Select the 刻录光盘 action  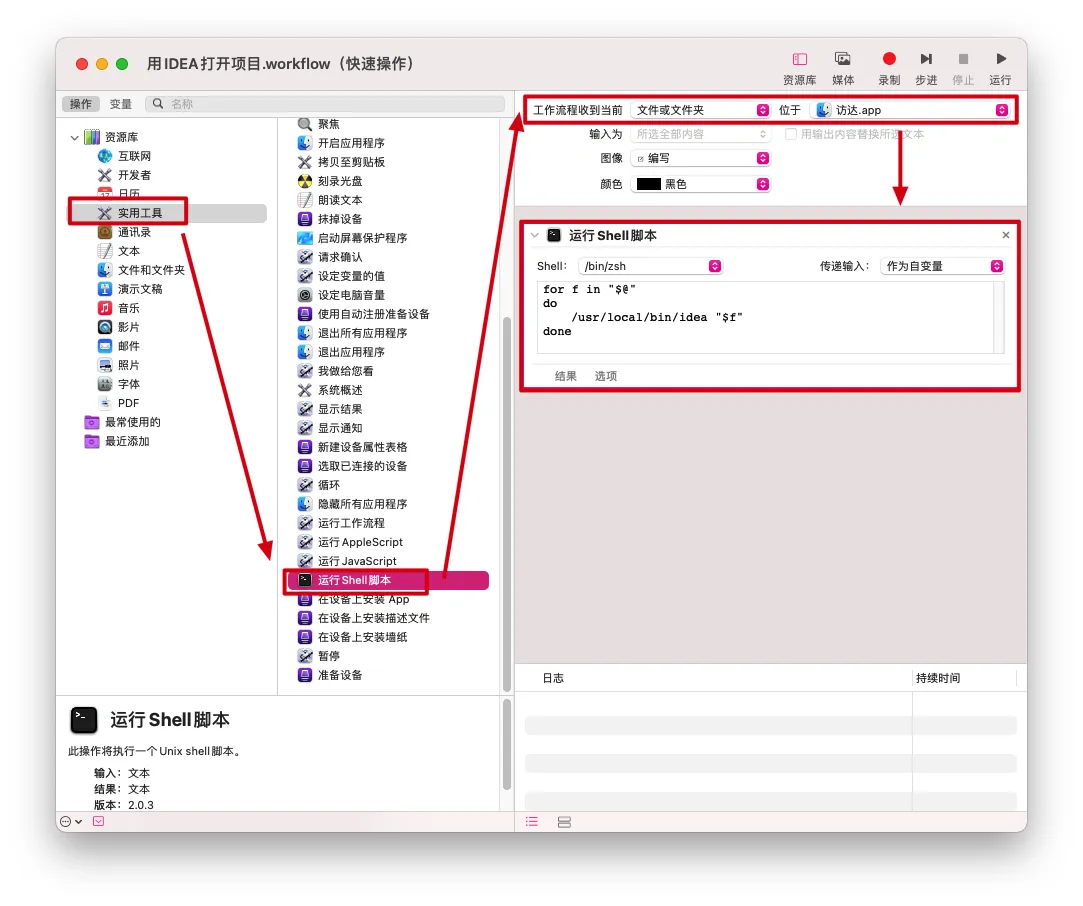(x=330, y=181)
